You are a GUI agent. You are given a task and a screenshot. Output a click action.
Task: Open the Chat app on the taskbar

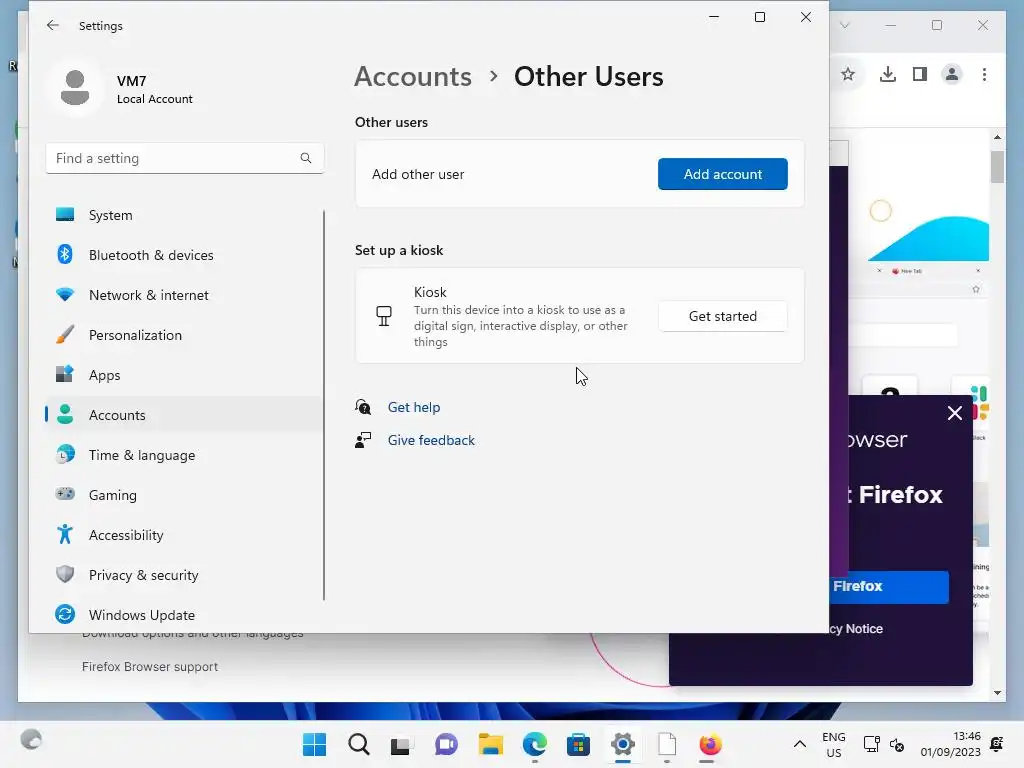(x=446, y=744)
